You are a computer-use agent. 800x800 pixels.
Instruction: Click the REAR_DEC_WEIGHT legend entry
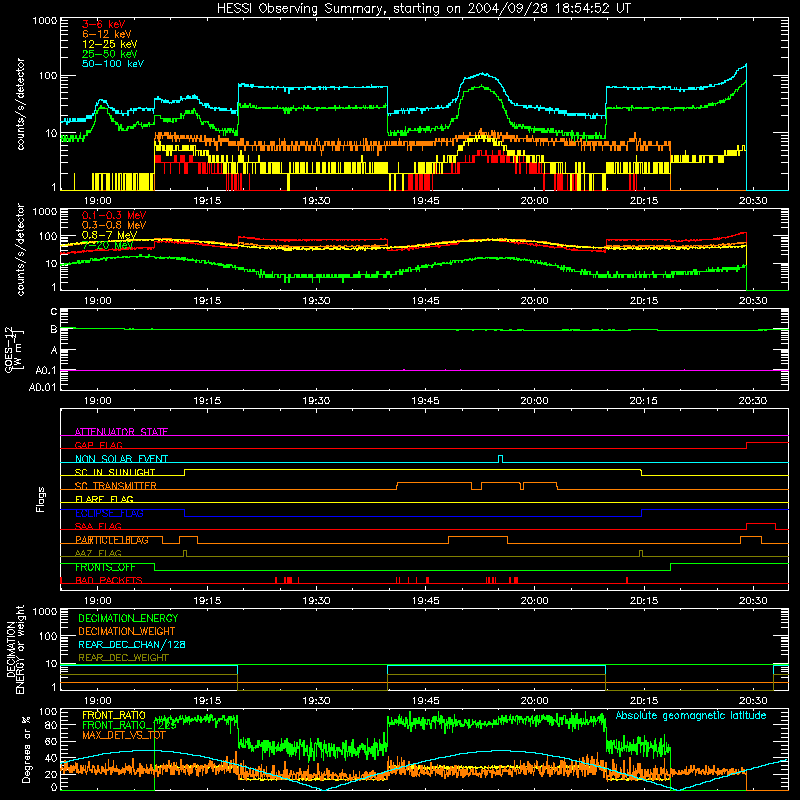click(123, 658)
